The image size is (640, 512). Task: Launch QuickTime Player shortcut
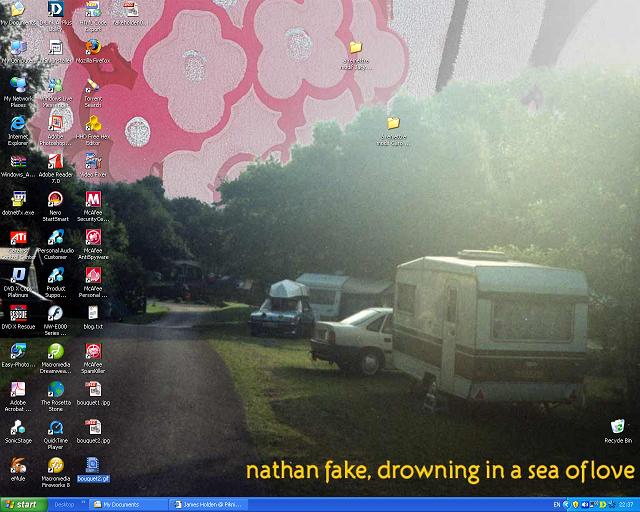(x=56, y=434)
